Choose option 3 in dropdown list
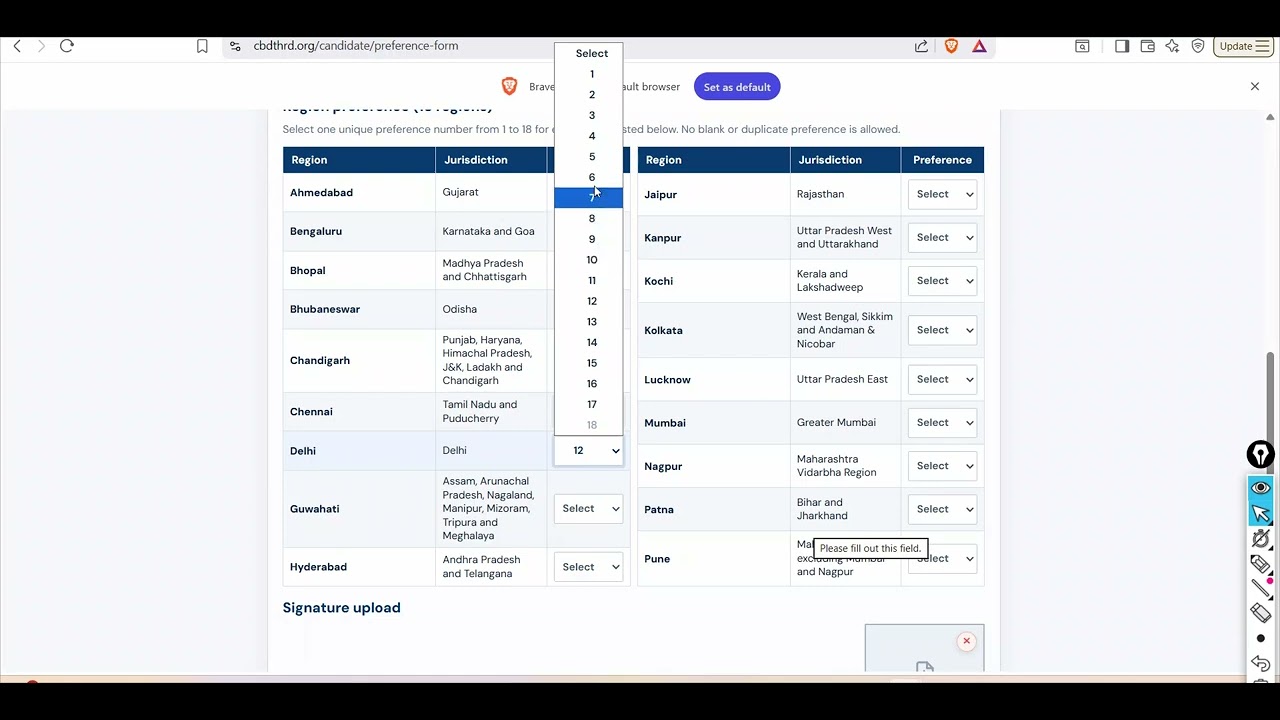 591,115
